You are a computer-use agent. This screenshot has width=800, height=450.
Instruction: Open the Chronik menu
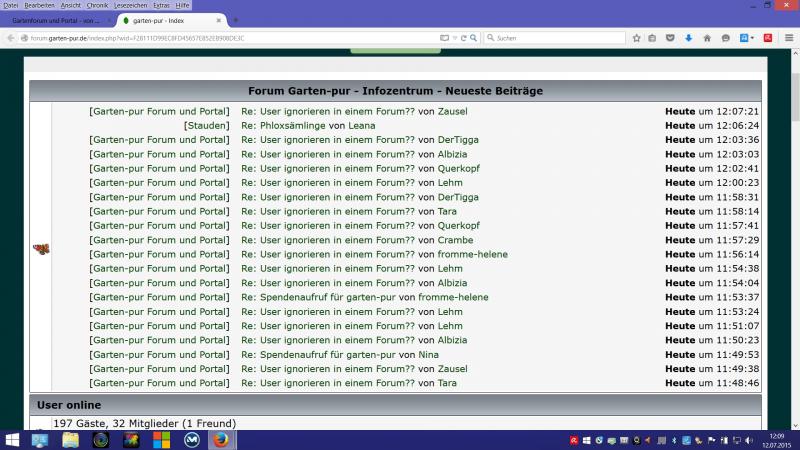point(97,5)
